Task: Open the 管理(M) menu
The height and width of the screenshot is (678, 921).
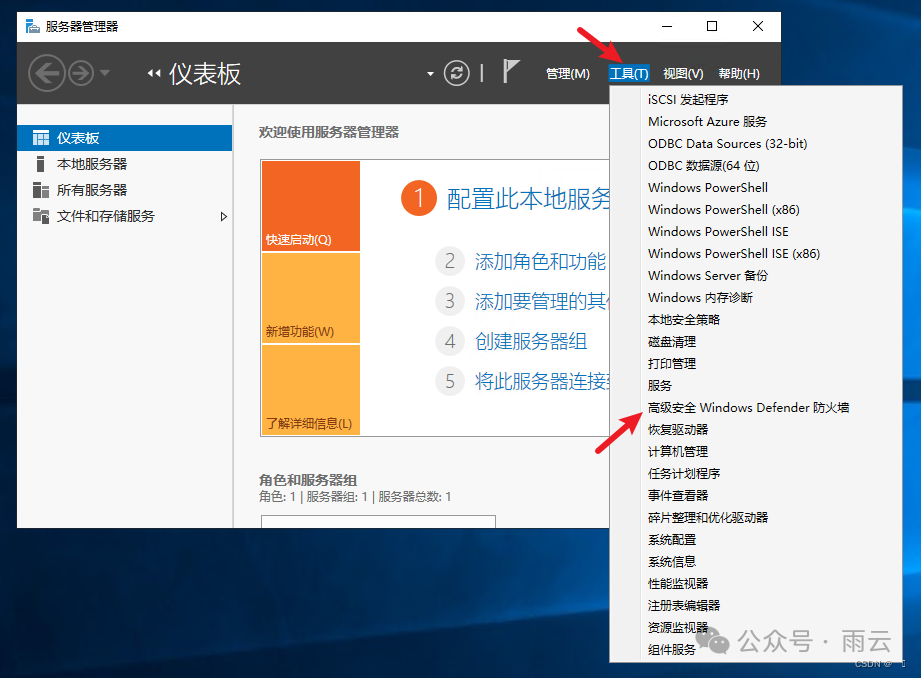Action: [567, 72]
